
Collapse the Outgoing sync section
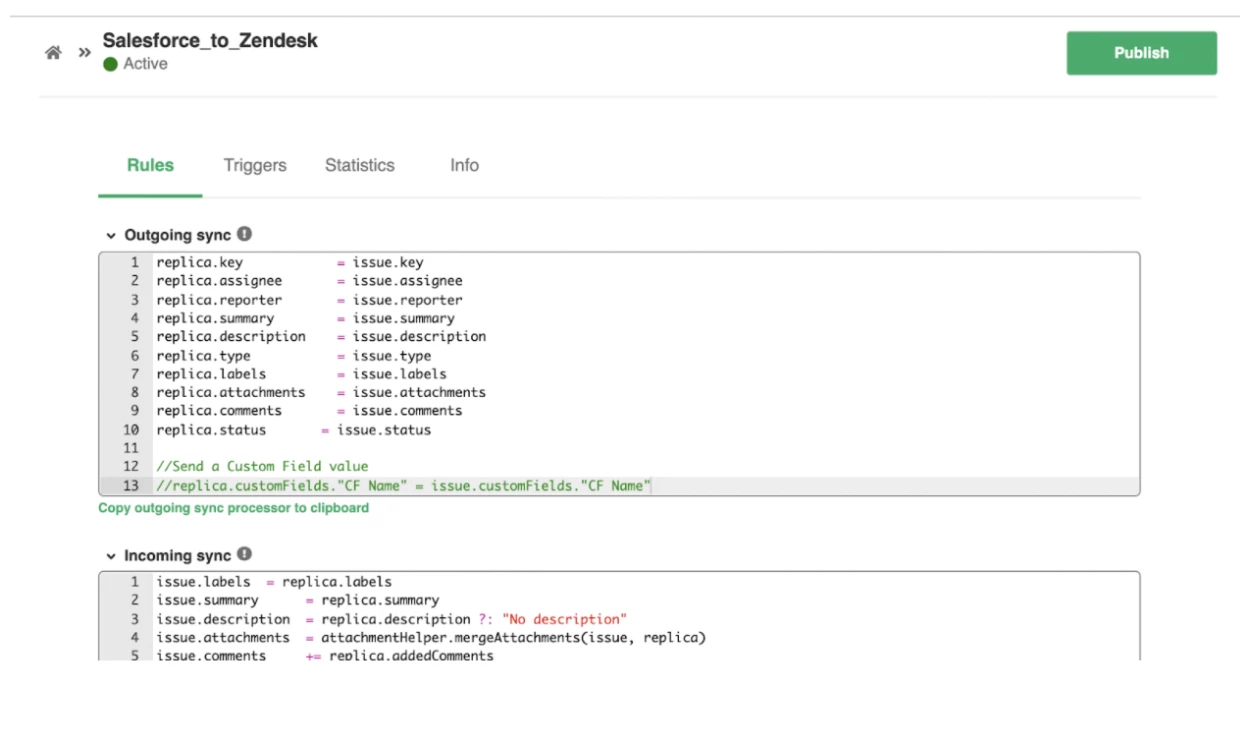pyautogui.click(x=111, y=236)
